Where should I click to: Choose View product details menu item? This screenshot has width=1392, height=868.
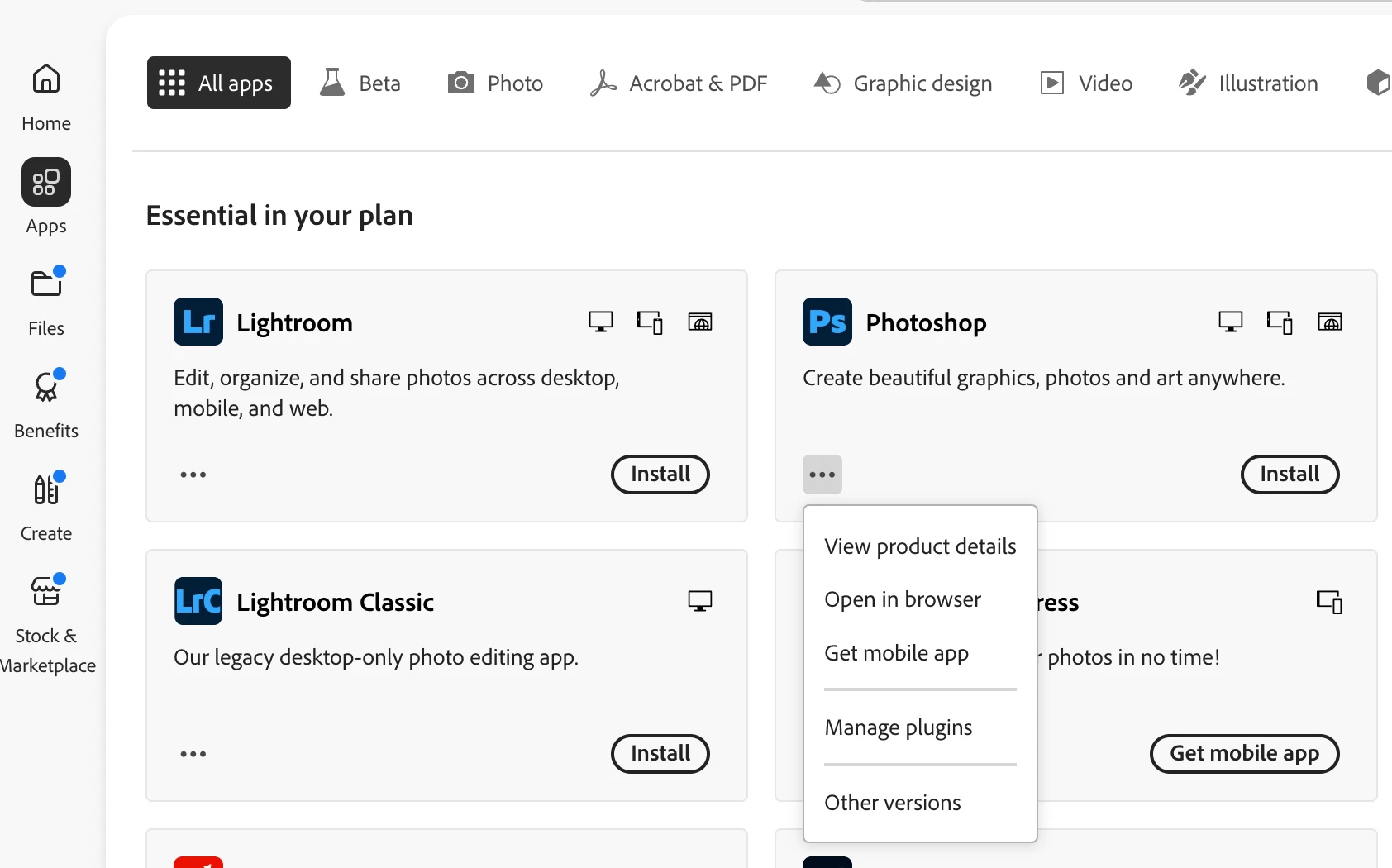coord(920,546)
